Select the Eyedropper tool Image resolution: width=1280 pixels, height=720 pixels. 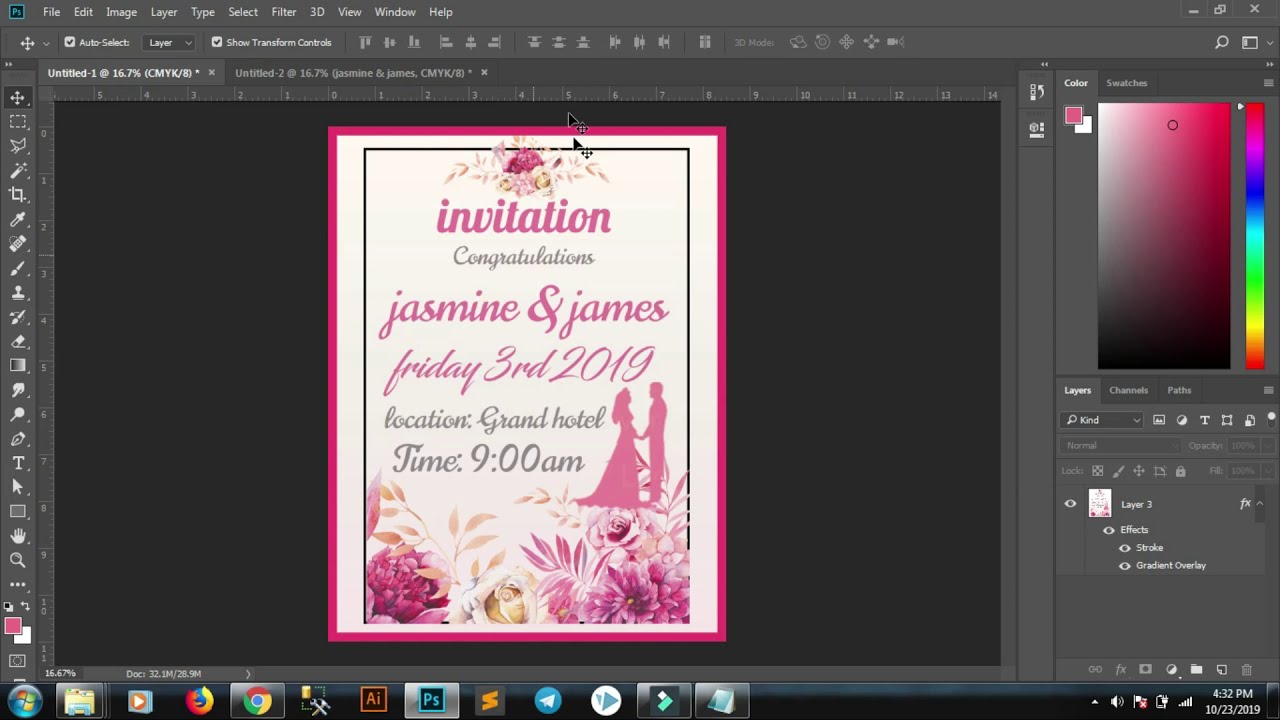(18, 220)
